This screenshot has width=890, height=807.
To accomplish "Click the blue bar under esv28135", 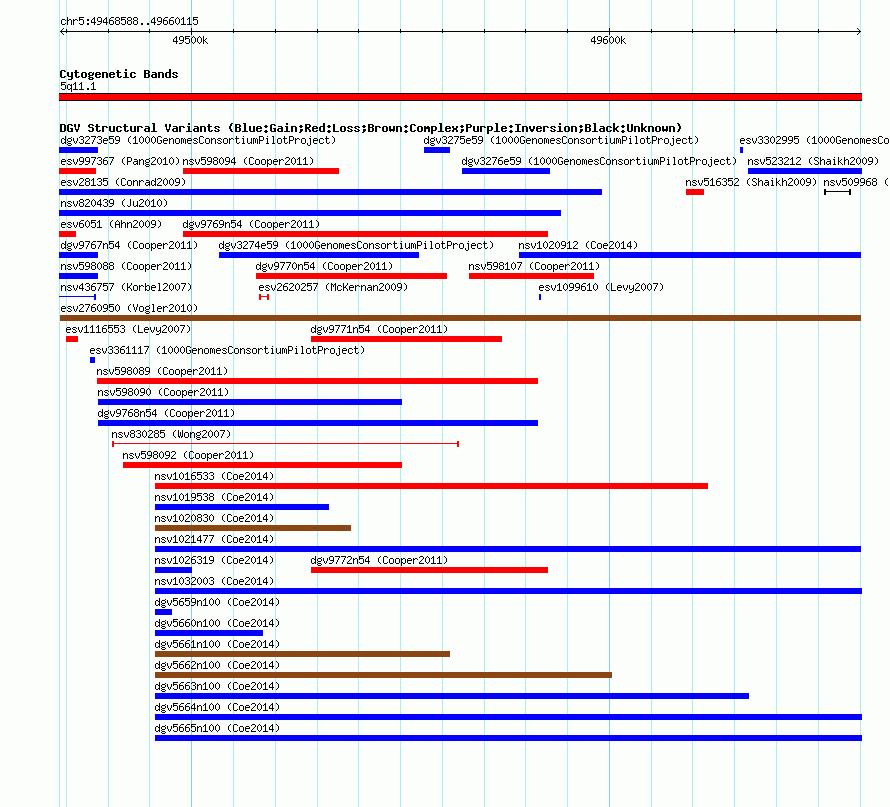I will tap(330, 192).
